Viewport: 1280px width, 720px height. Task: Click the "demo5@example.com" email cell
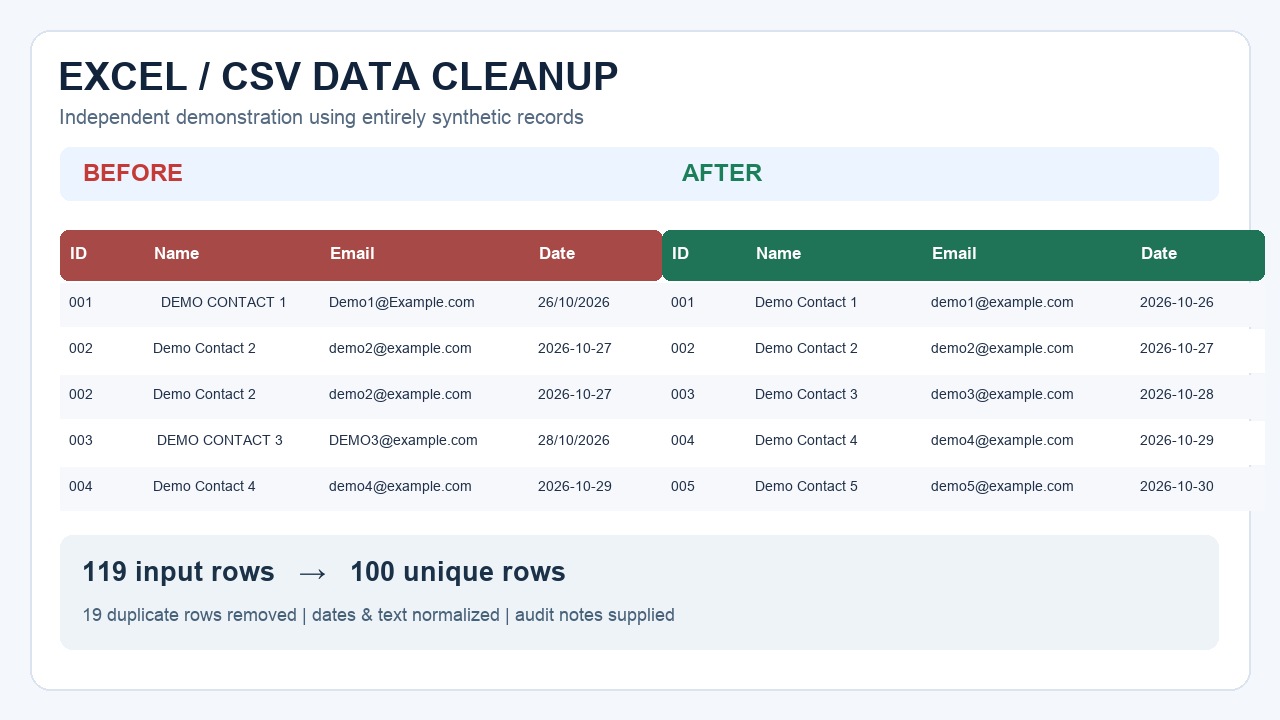(1002, 486)
